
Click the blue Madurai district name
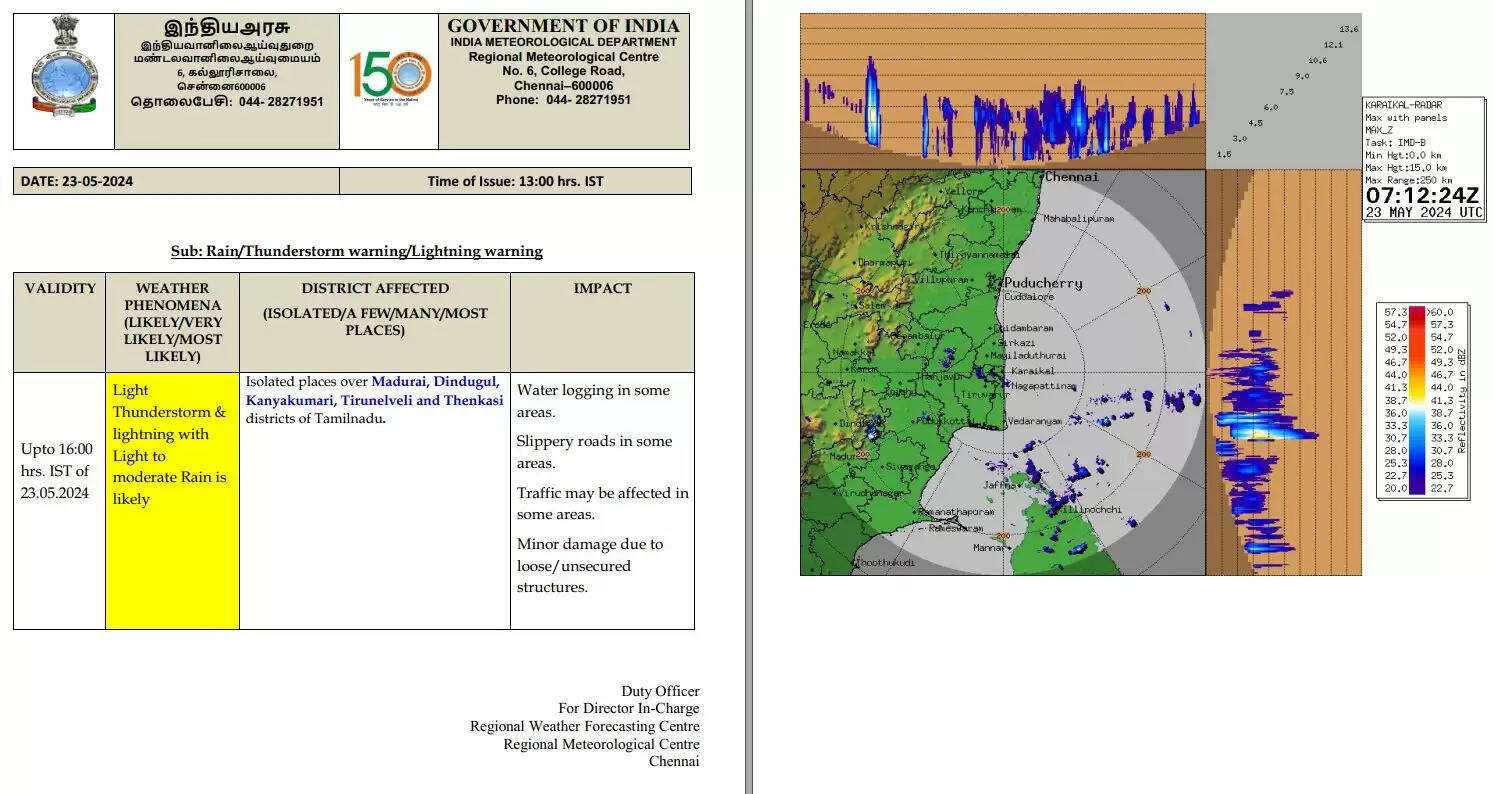tap(399, 381)
